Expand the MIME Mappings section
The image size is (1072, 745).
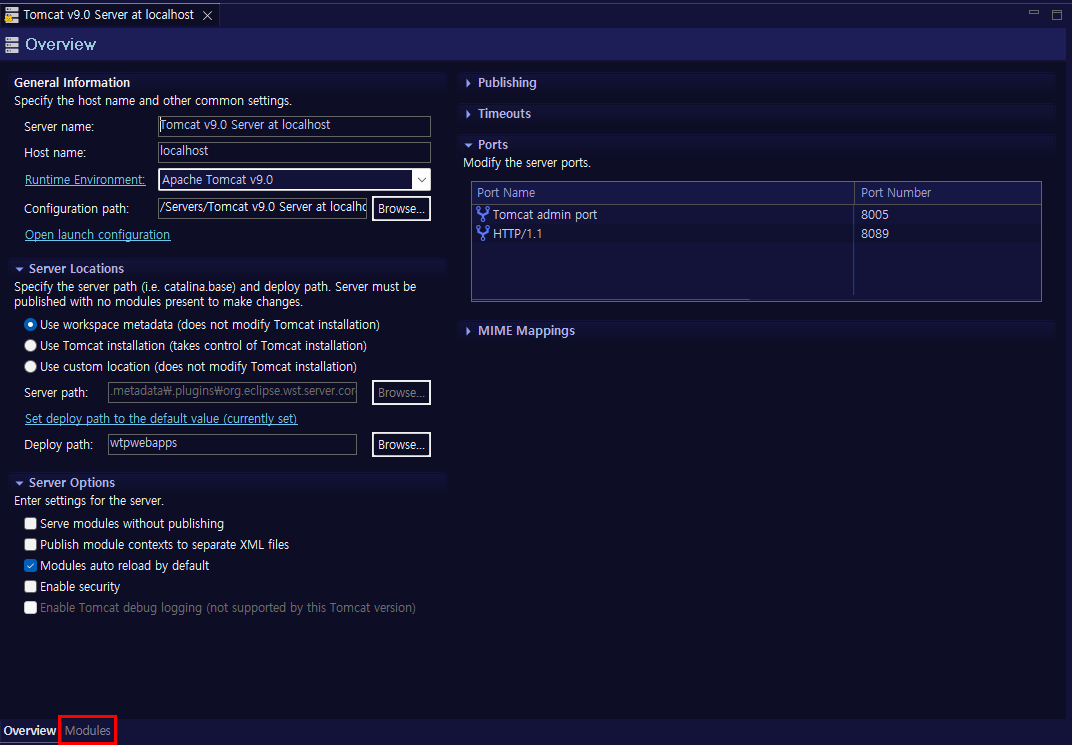point(468,331)
